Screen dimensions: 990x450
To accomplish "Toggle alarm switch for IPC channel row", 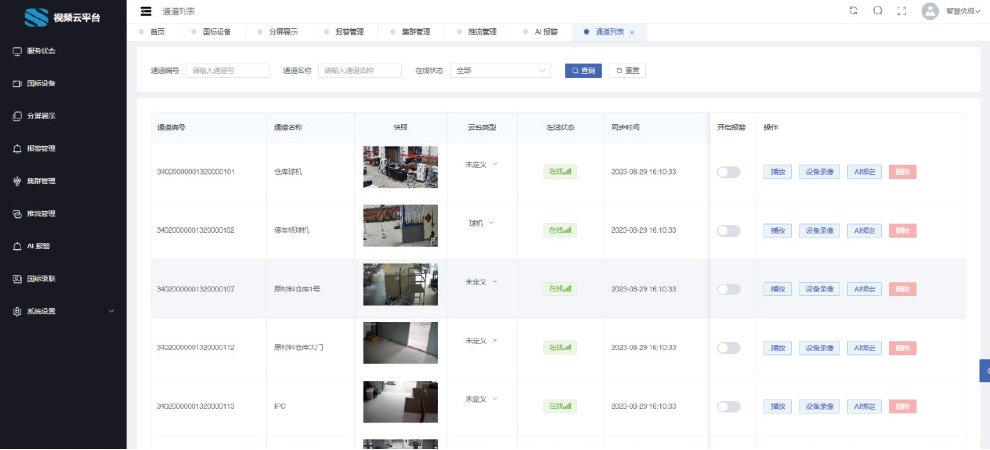I will click(728, 407).
